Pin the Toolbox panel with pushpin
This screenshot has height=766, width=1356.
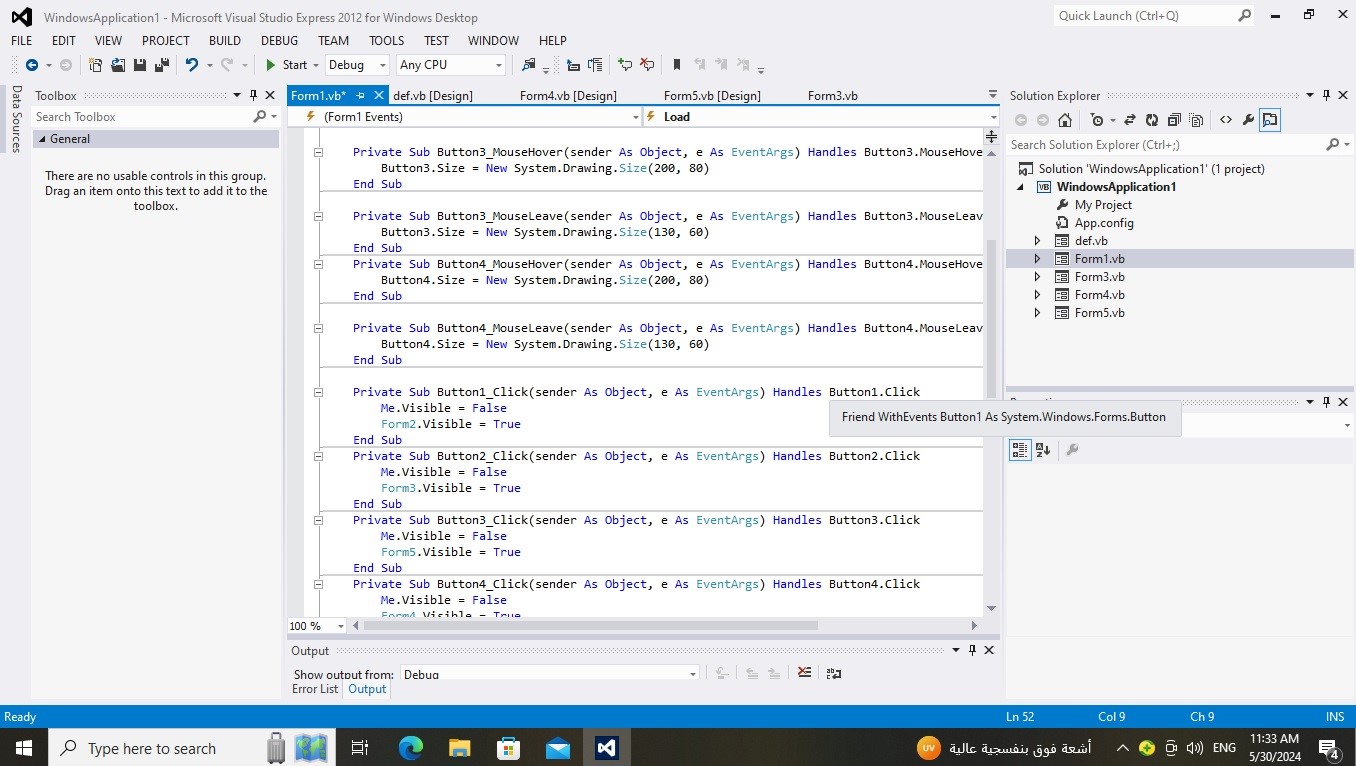[x=253, y=95]
